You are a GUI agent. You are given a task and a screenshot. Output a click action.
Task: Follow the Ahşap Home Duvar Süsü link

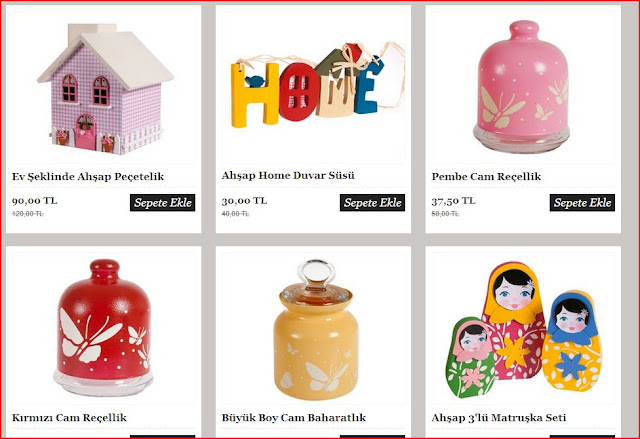288,175
